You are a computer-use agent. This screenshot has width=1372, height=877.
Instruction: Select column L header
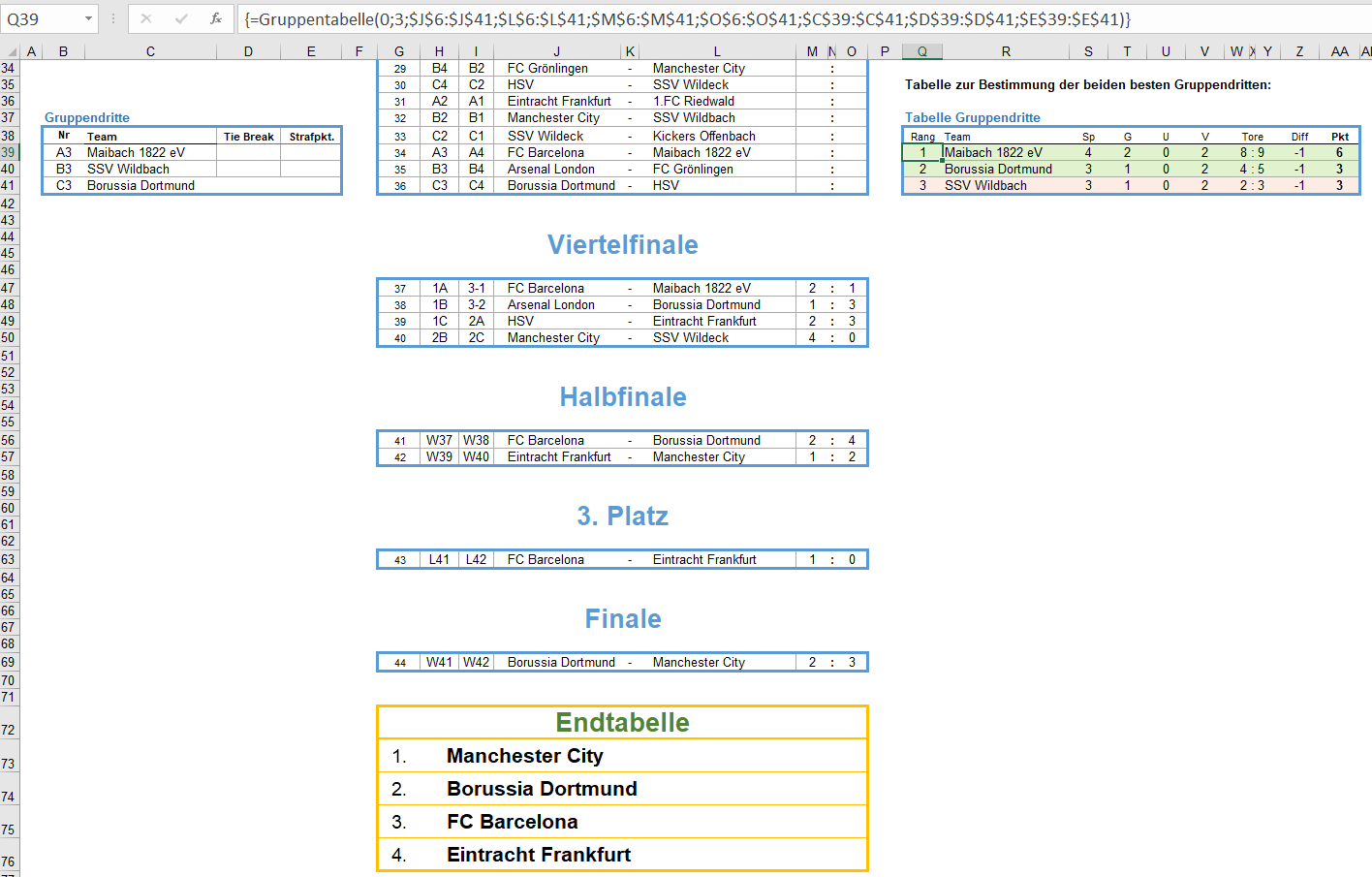[717, 51]
